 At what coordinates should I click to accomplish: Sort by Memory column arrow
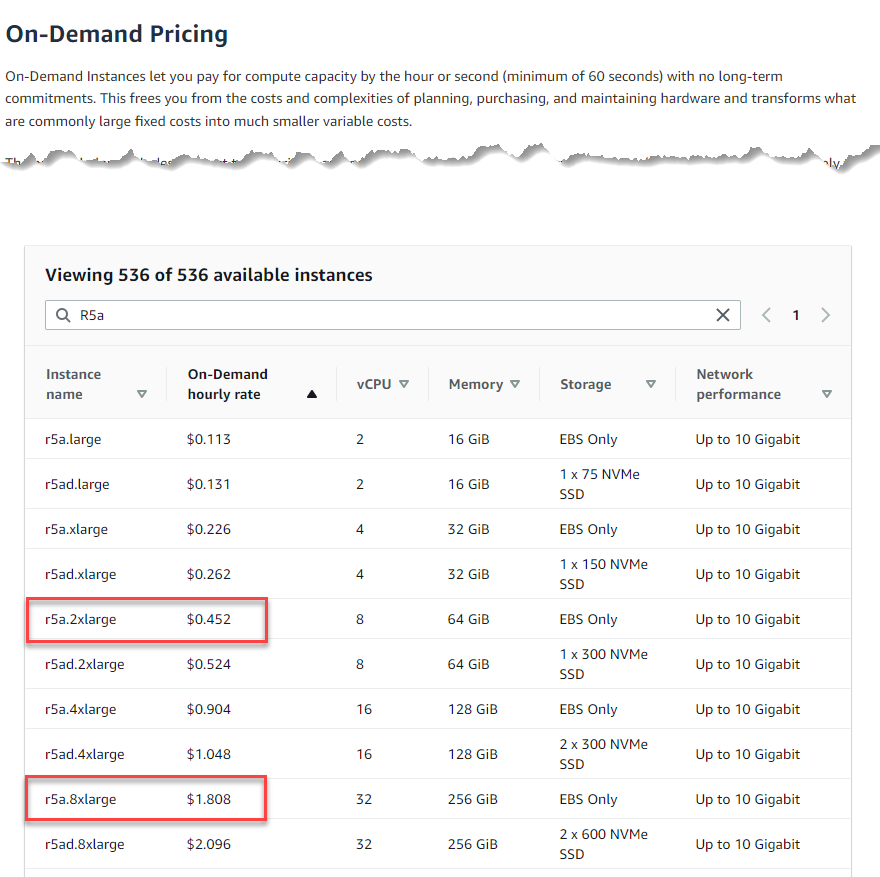(515, 384)
